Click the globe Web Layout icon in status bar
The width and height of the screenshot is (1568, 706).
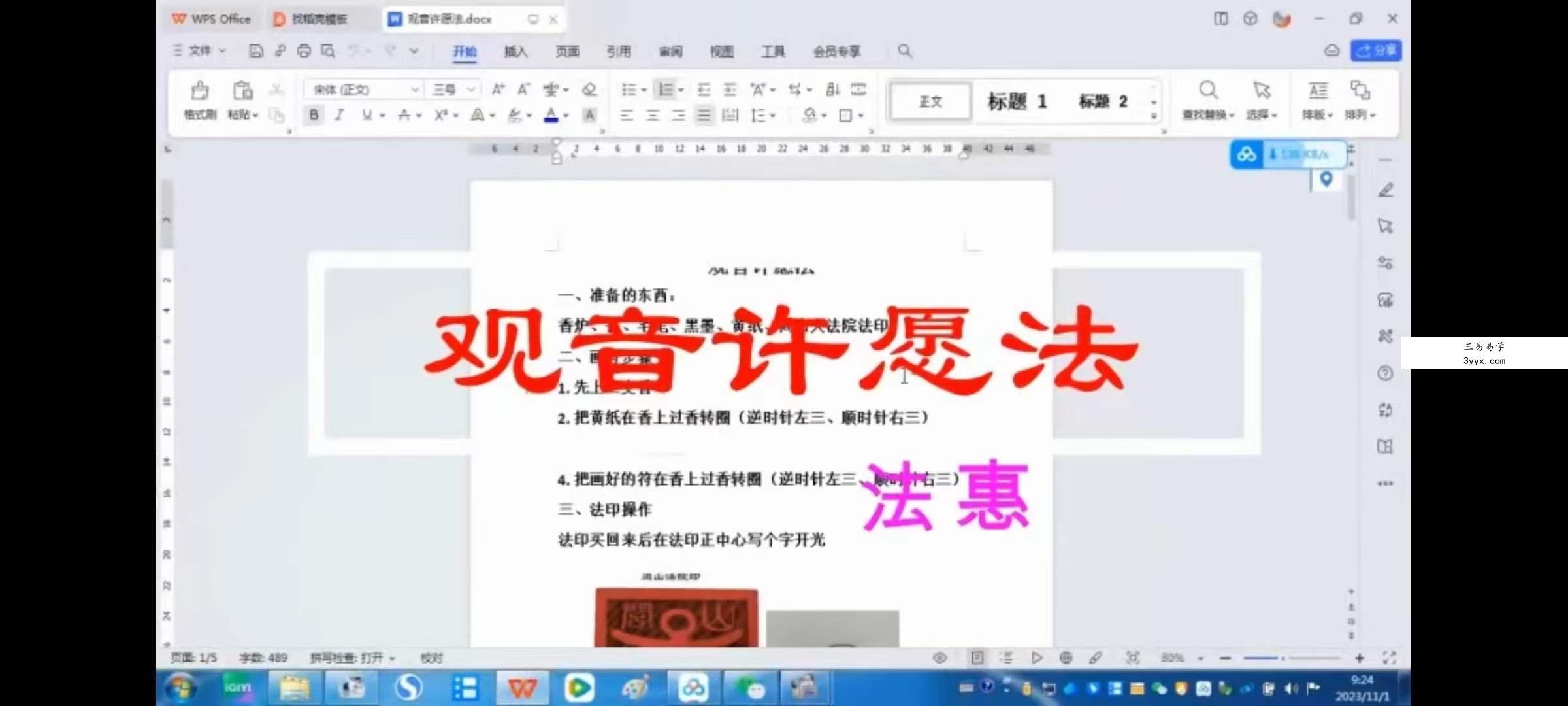tap(1066, 658)
